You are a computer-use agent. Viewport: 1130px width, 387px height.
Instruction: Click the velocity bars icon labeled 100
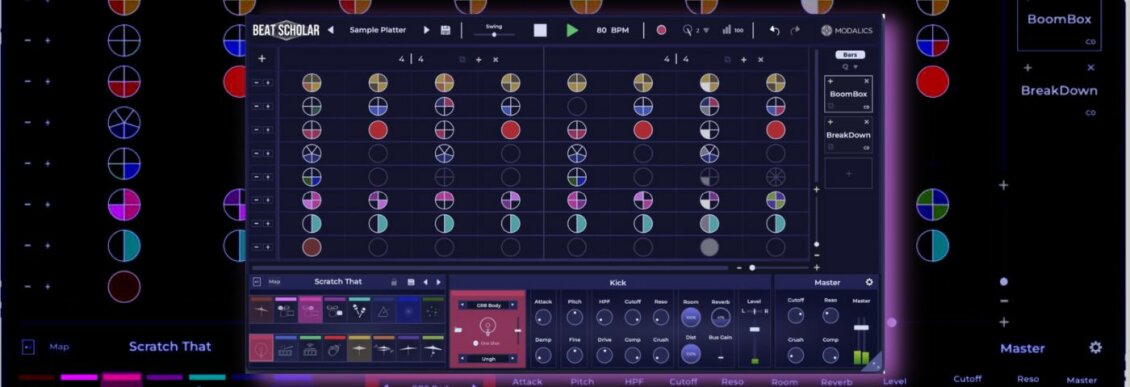click(732, 30)
